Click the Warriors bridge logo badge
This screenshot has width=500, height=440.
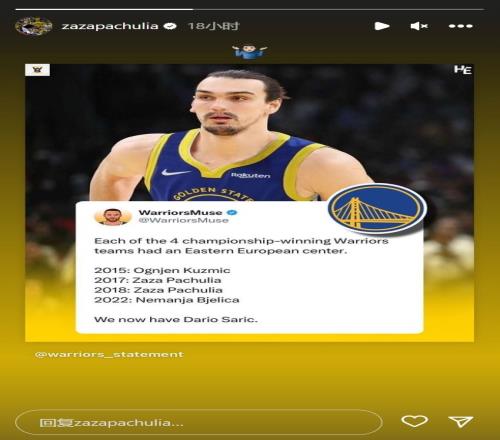[x=377, y=209]
